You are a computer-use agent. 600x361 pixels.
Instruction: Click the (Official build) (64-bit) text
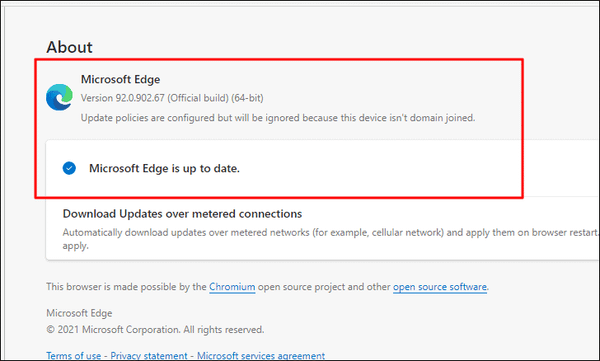(216, 98)
